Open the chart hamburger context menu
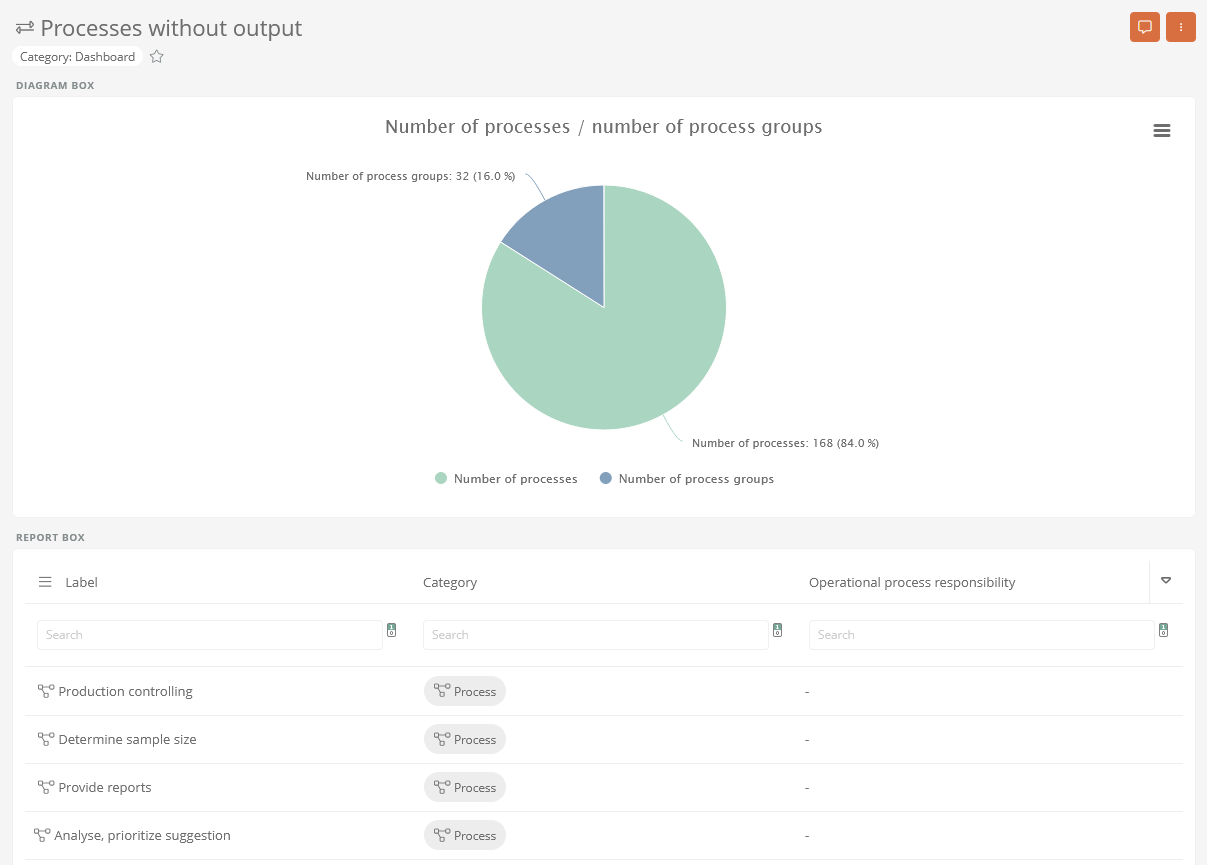1207x865 pixels. coord(1161,131)
